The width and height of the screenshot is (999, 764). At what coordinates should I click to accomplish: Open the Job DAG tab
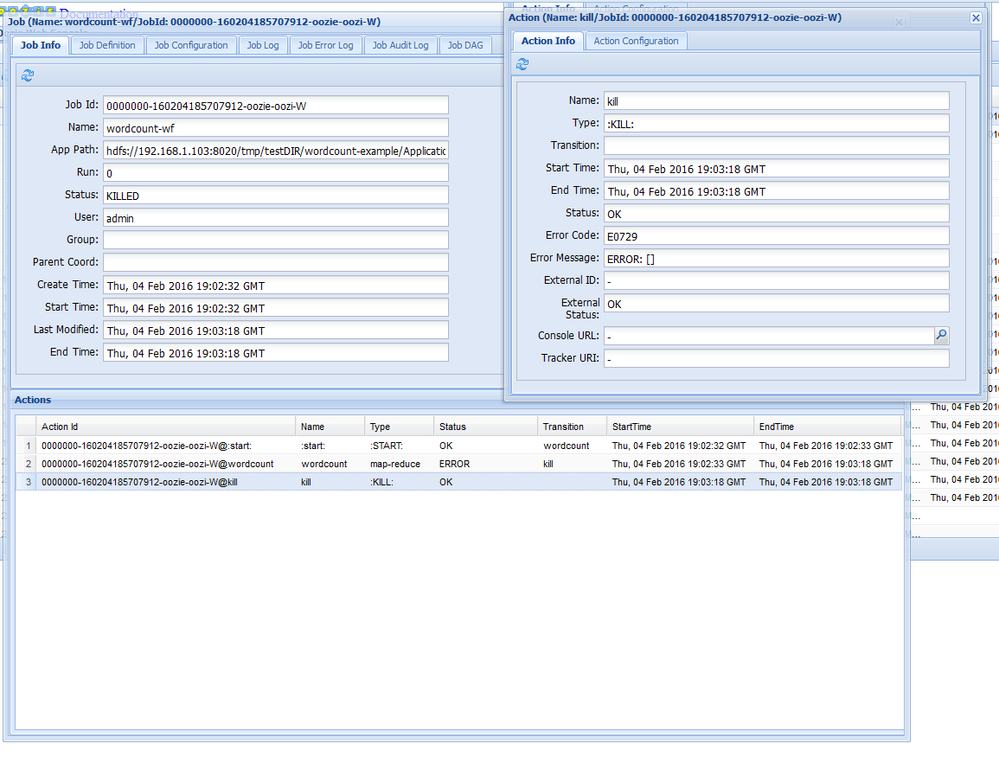point(465,45)
